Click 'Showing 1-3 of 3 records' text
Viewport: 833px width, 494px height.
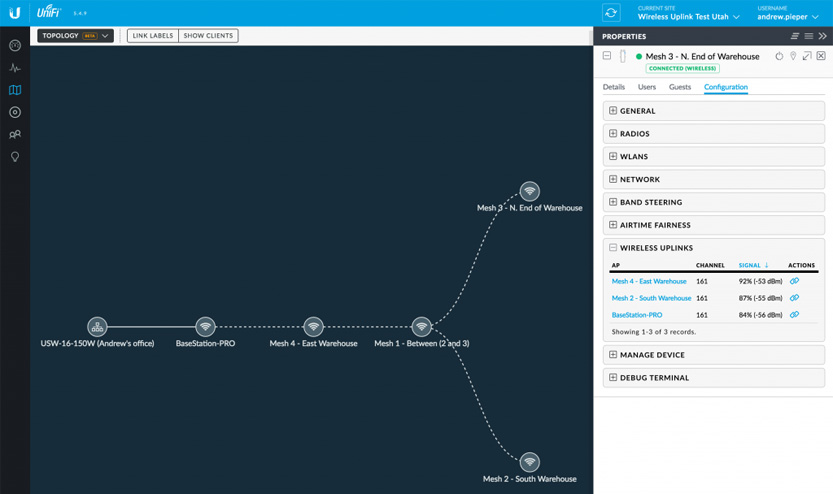[653, 331]
